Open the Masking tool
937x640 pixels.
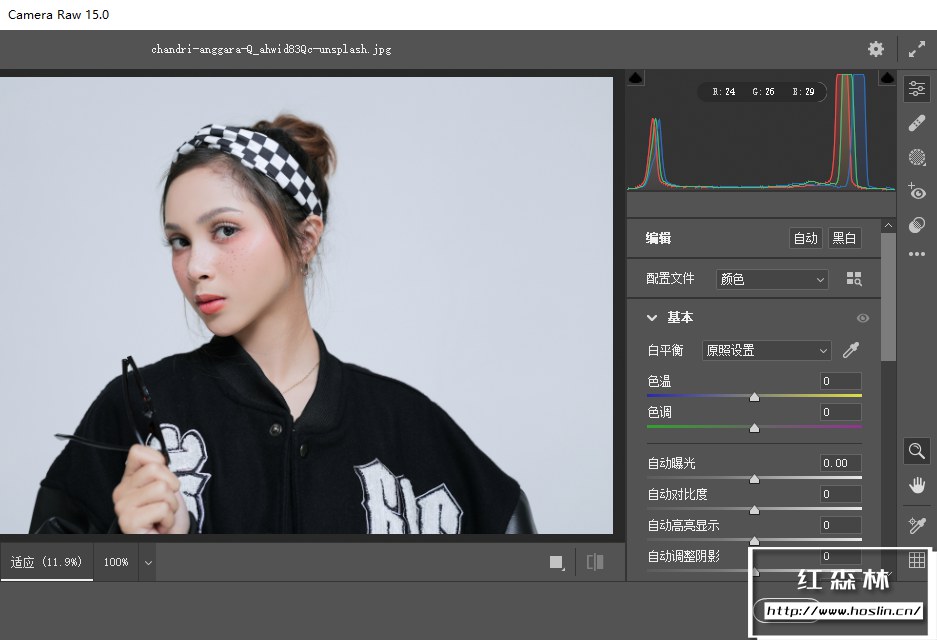[x=917, y=157]
